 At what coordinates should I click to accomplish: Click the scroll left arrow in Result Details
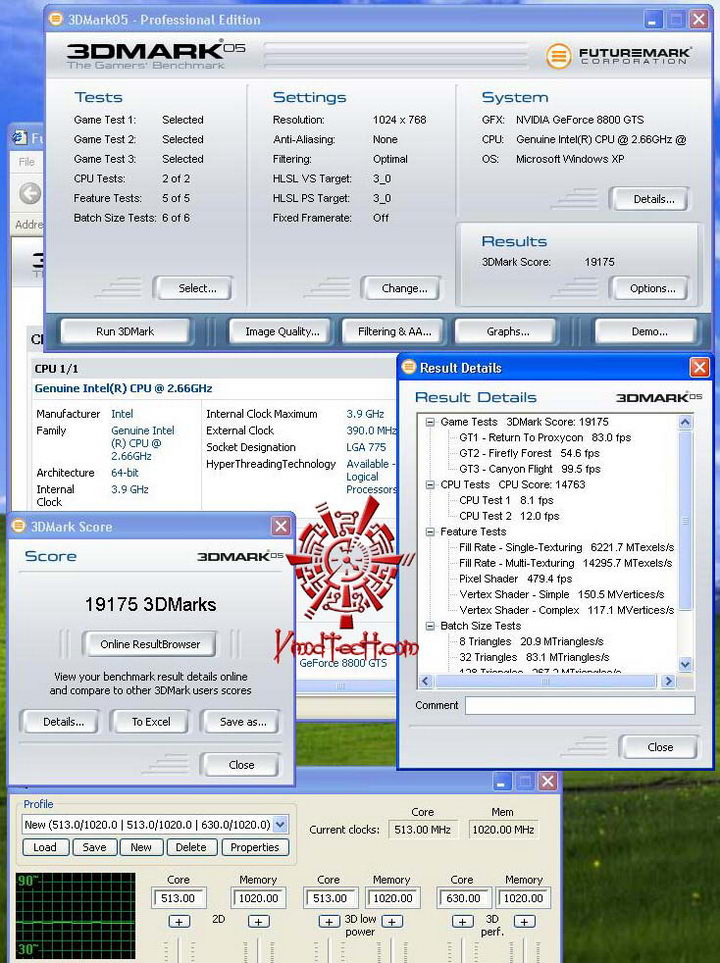(x=425, y=680)
